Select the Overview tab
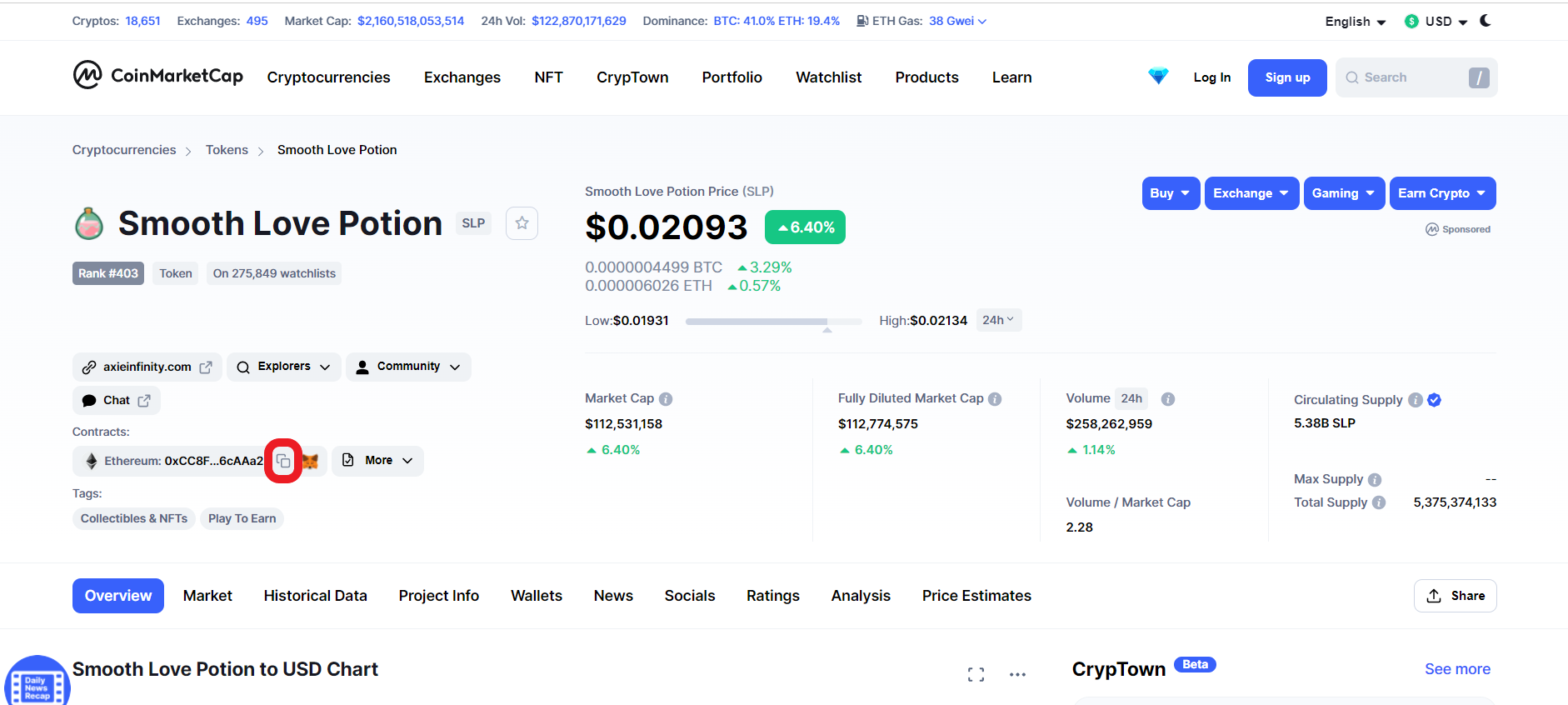The width and height of the screenshot is (1568, 705). pos(118,596)
